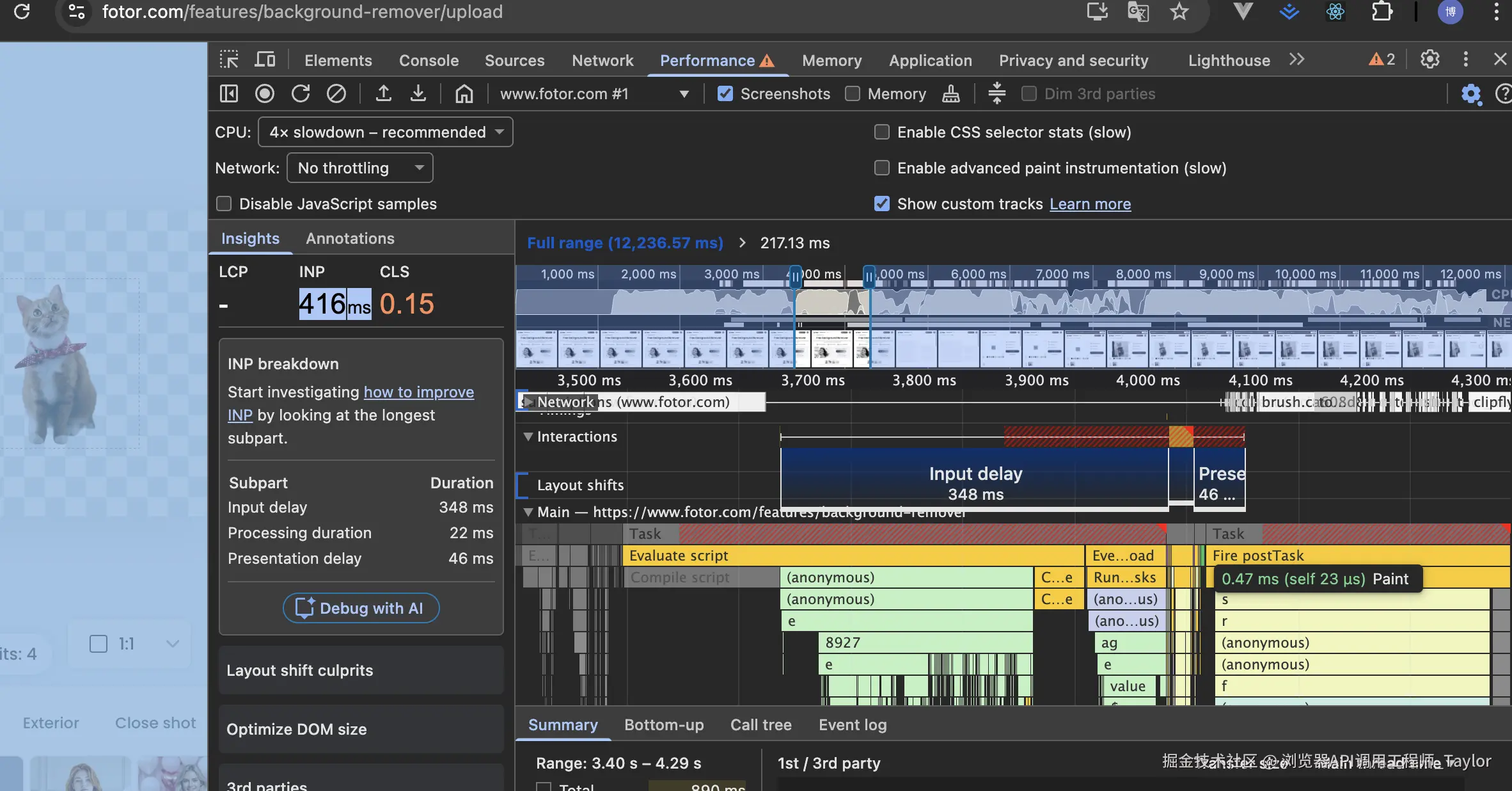The width and height of the screenshot is (1512, 791).
Task: Click the download trace icon
Action: click(x=418, y=94)
